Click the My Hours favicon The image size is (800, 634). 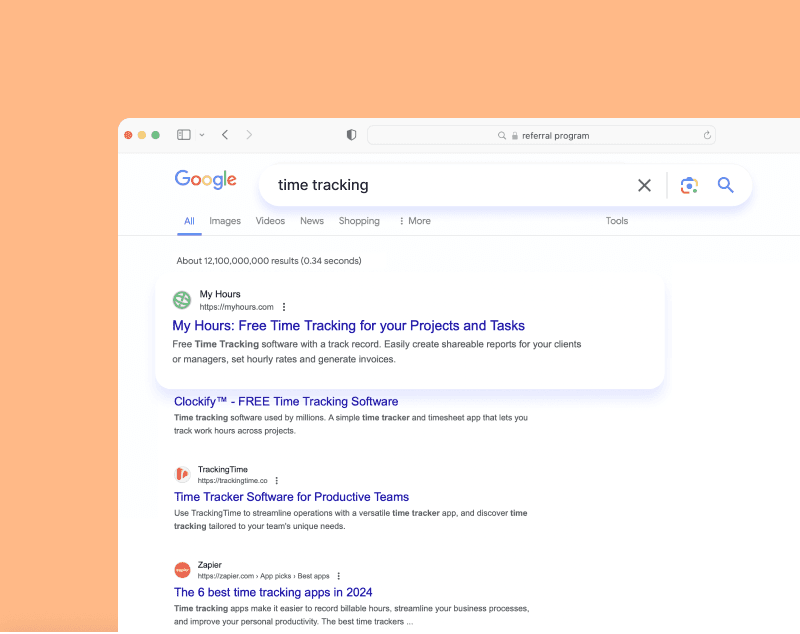(x=182, y=300)
